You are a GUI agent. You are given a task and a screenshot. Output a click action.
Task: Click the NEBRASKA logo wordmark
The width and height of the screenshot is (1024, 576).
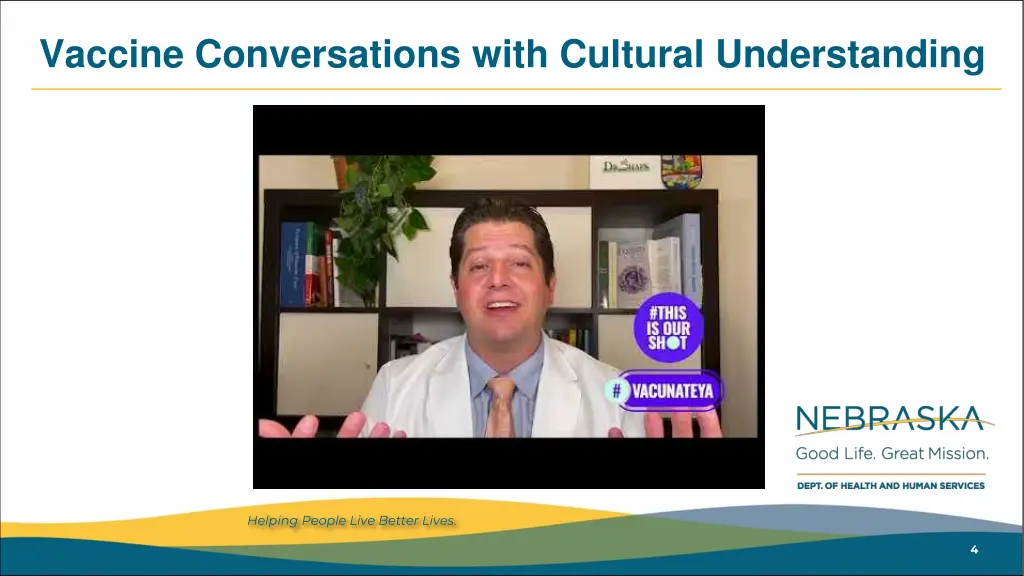(891, 419)
